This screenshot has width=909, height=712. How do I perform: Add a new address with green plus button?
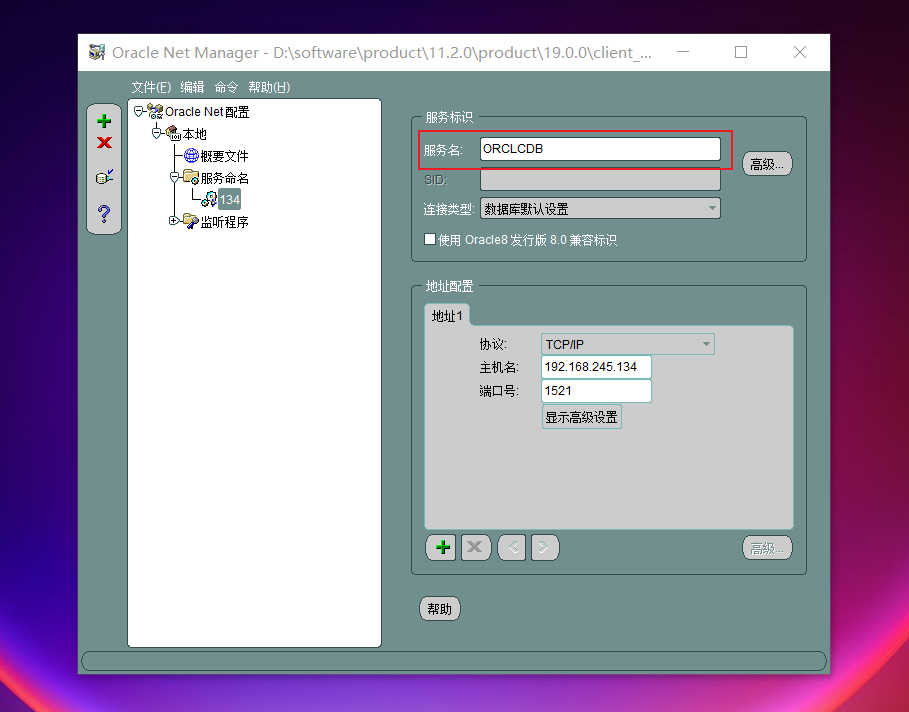point(442,547)
